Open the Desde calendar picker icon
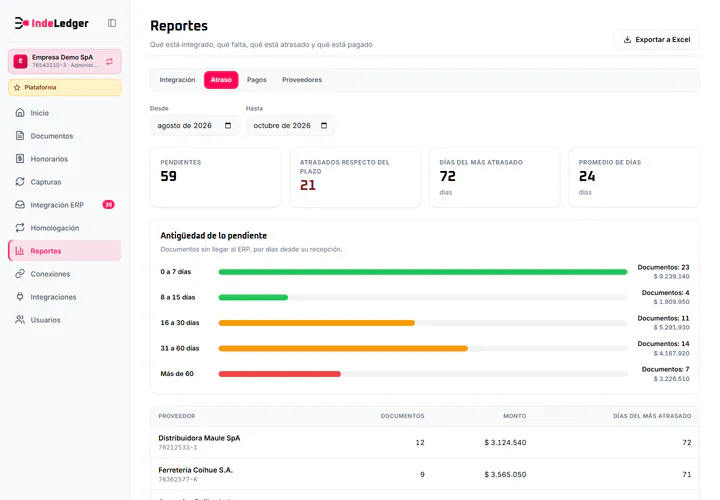The image size is (720, 500). point(228,125)
